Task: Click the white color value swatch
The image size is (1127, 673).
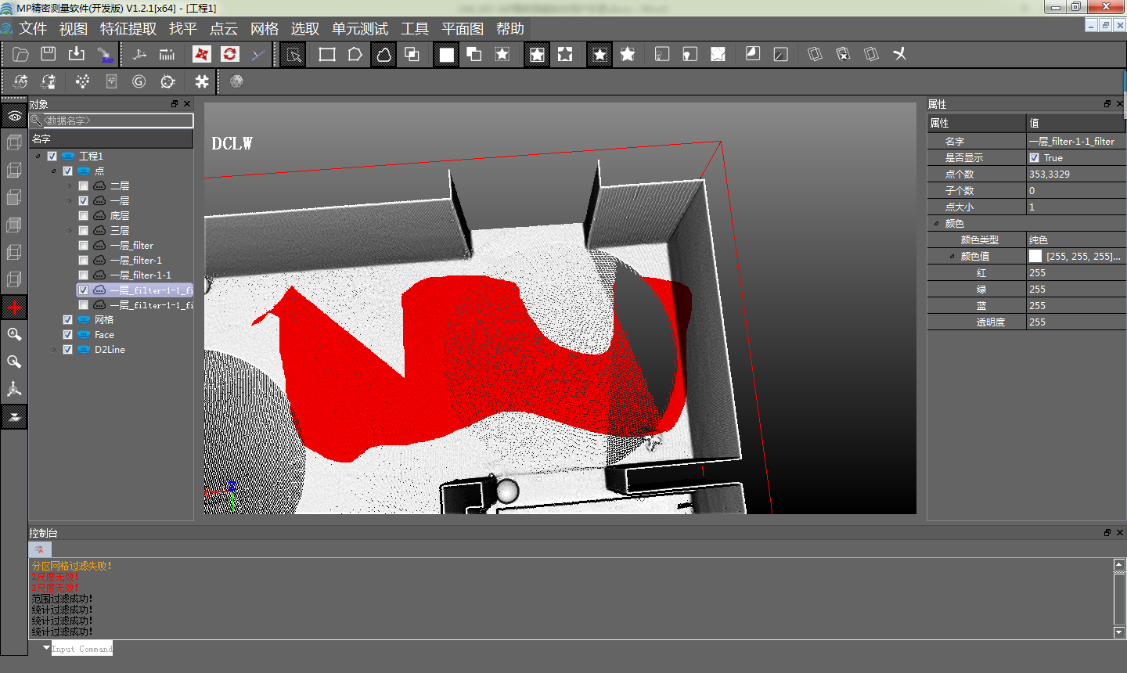Action: point(1035,257)
